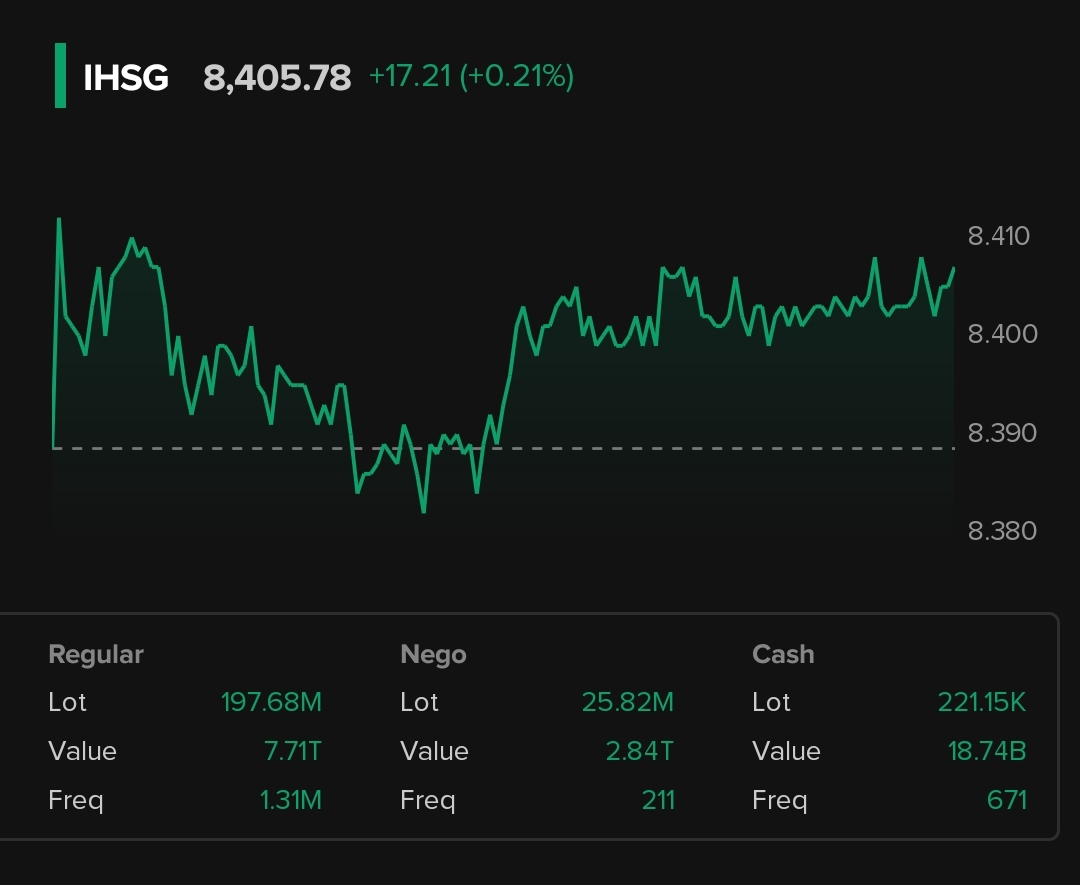Select the Nego market header
Viewport: 1080px width, 885px height.
pyautogui.click(x=433, y=654)
